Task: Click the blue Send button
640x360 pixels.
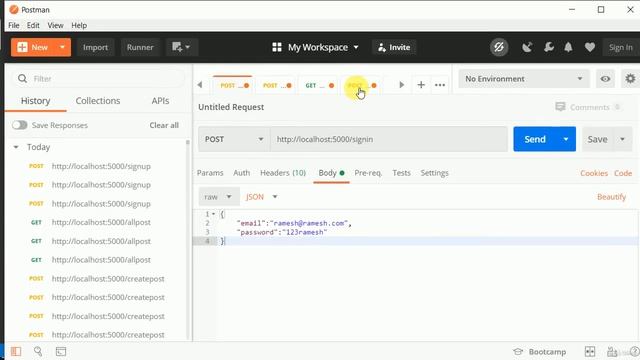Action: point(535,139)
